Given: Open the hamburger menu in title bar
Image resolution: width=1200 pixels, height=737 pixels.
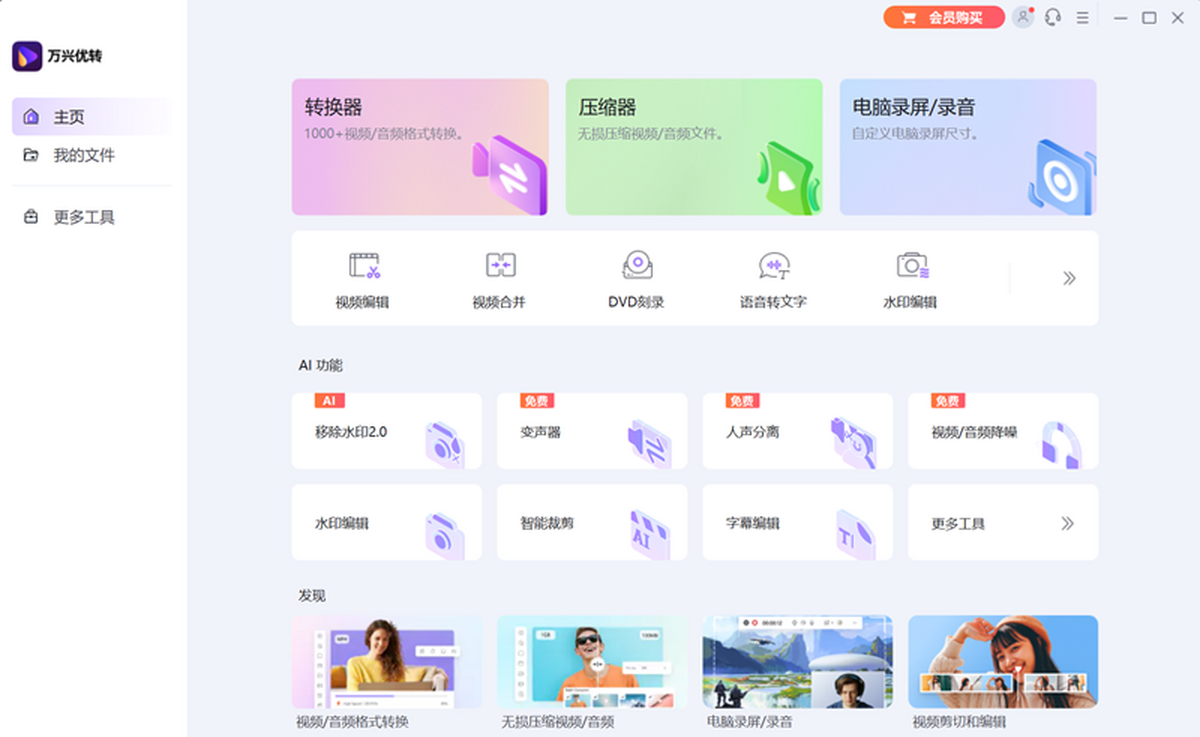Looking at the screenshot, I should pos(1082,18).
